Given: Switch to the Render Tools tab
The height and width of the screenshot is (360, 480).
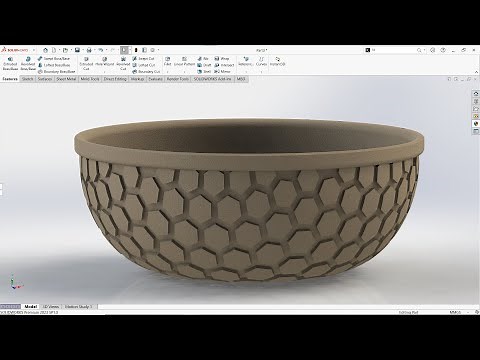Looking at the screenshot, I should [x=178, y=79].
